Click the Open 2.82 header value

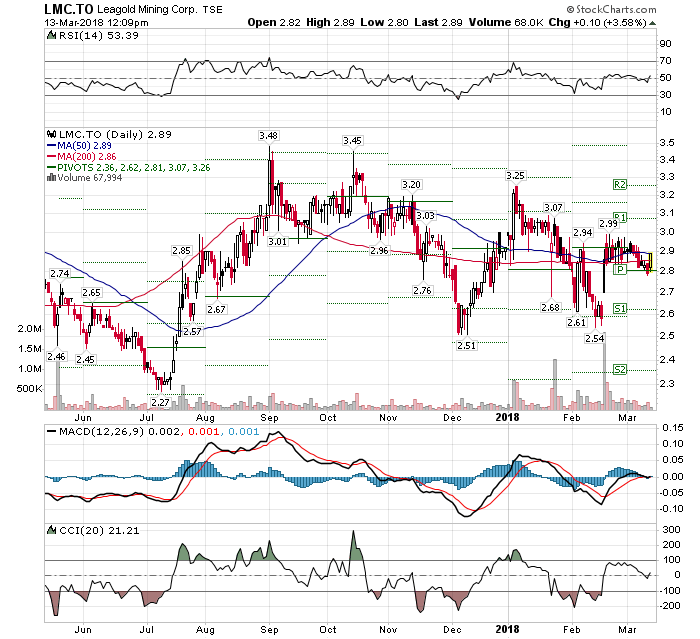click(274, 22)
